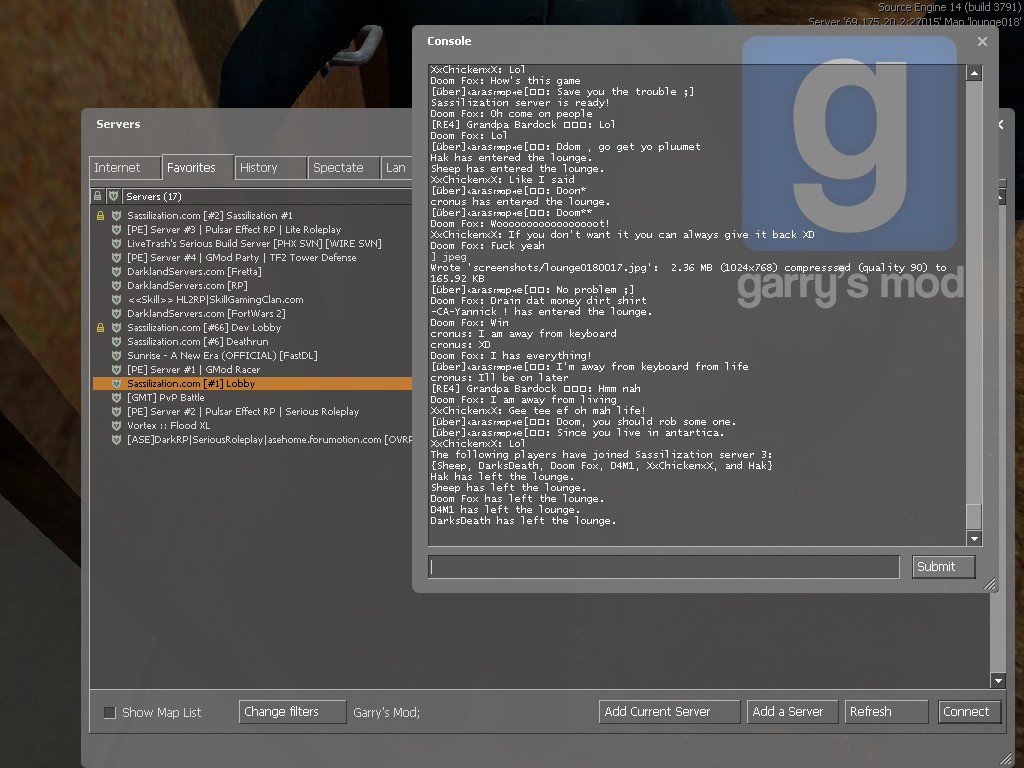This screenshot has width=1024, height=768.
Task: Focus the console command input field
Action: tap(663, 567)
